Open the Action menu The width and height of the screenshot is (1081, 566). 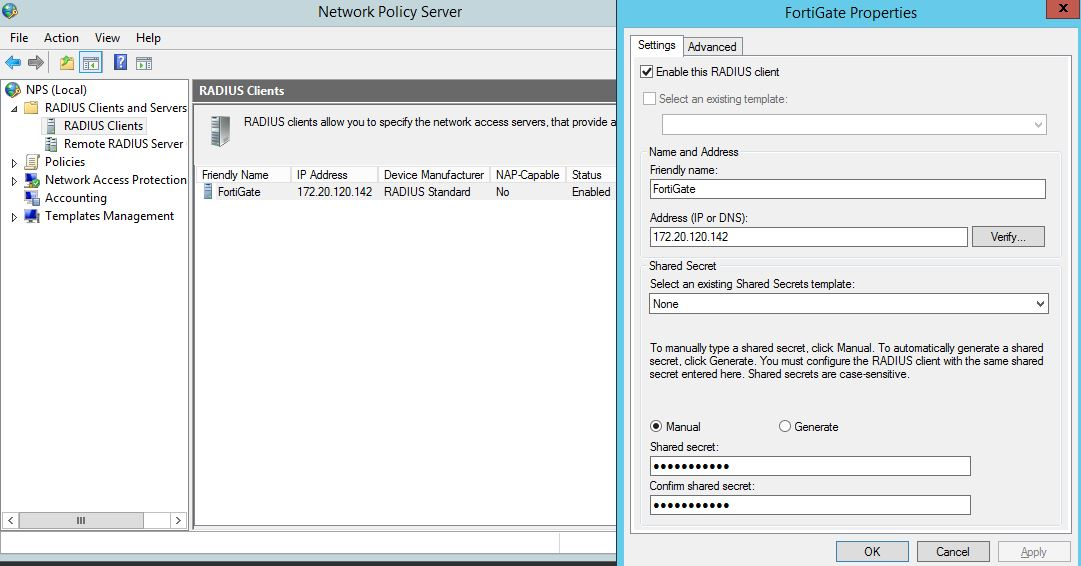click(61, 38)
